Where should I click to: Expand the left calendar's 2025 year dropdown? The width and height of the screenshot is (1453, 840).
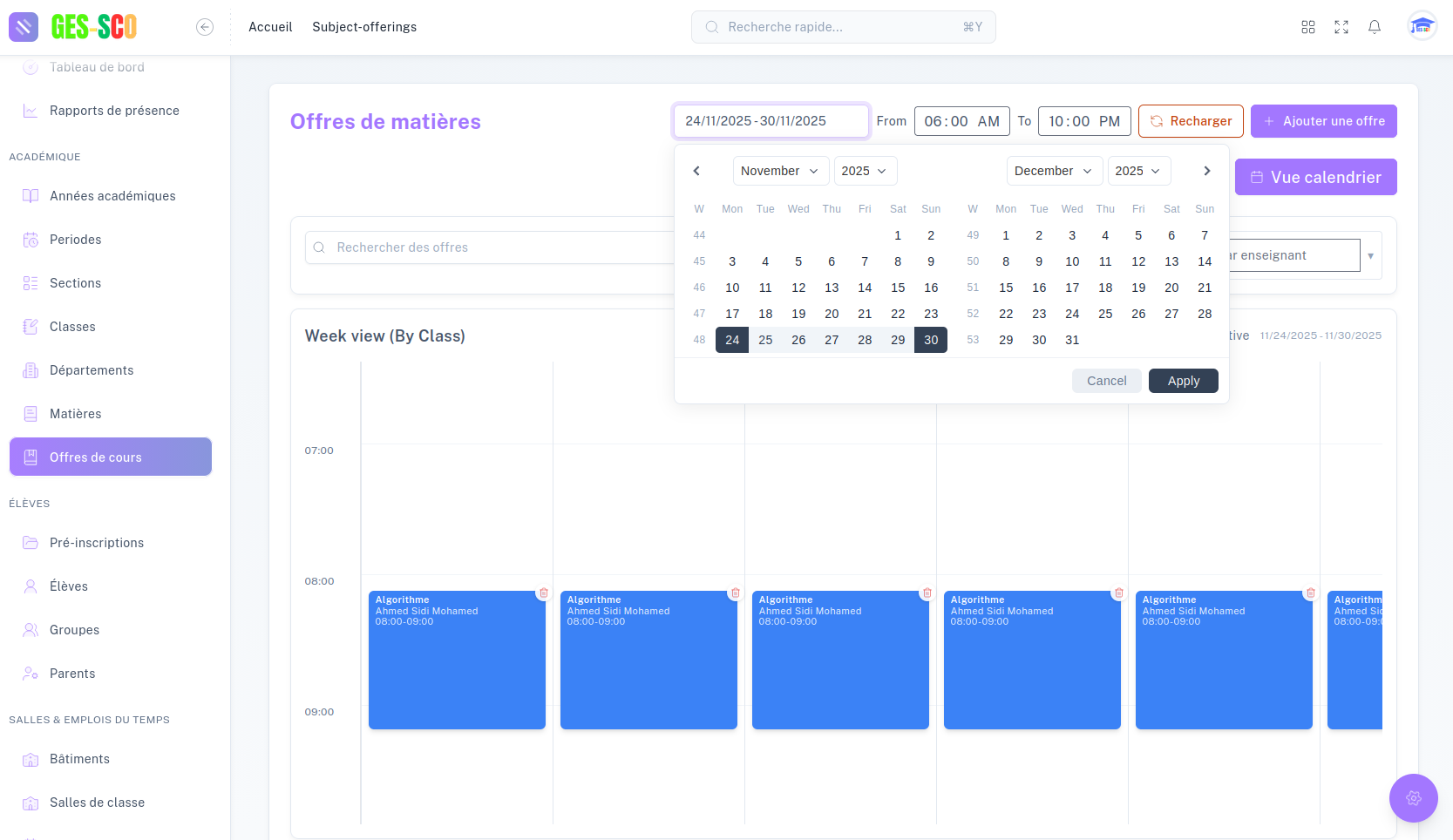tap(865, 171)
